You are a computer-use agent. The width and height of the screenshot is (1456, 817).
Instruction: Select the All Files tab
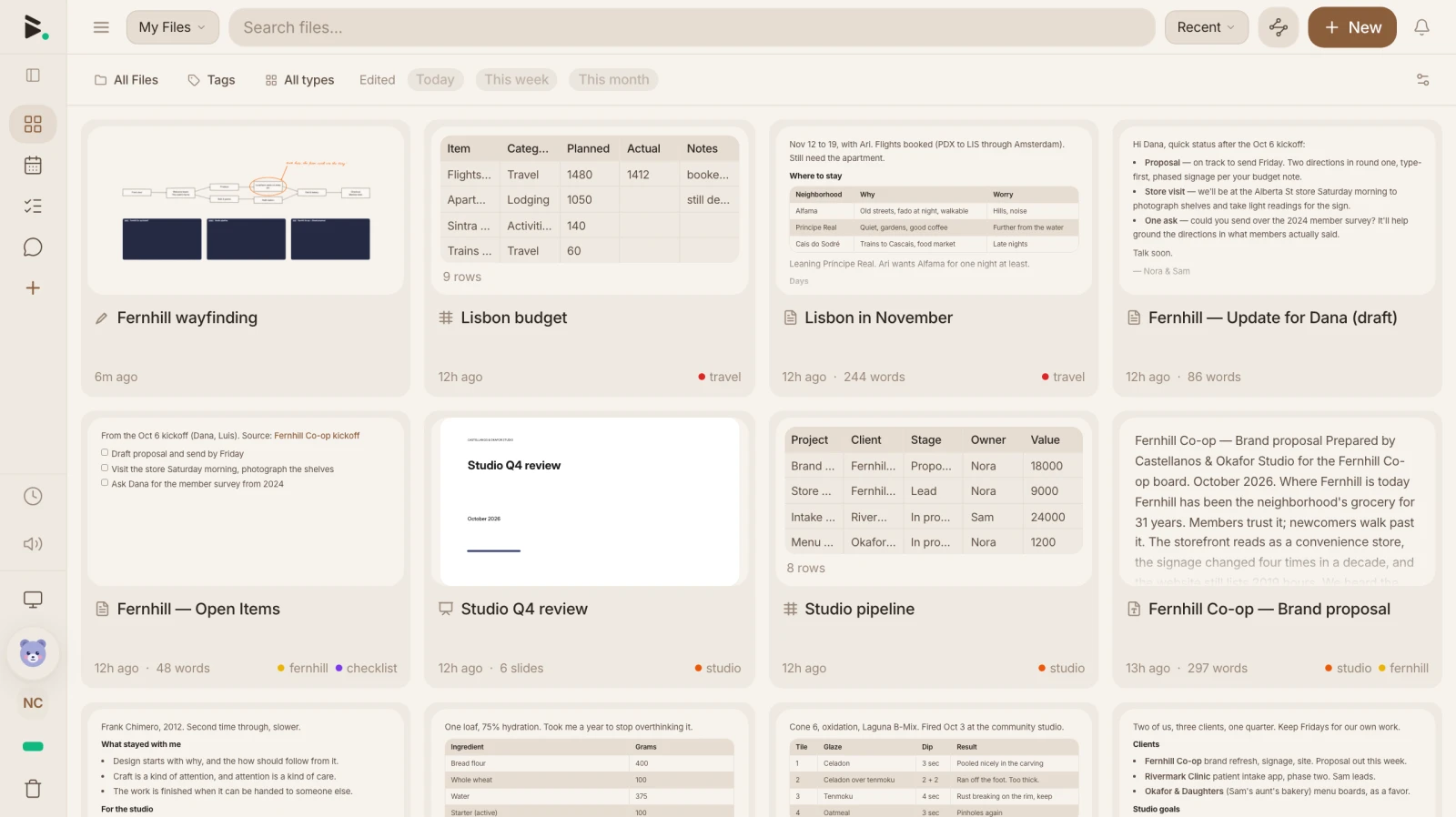126,80
